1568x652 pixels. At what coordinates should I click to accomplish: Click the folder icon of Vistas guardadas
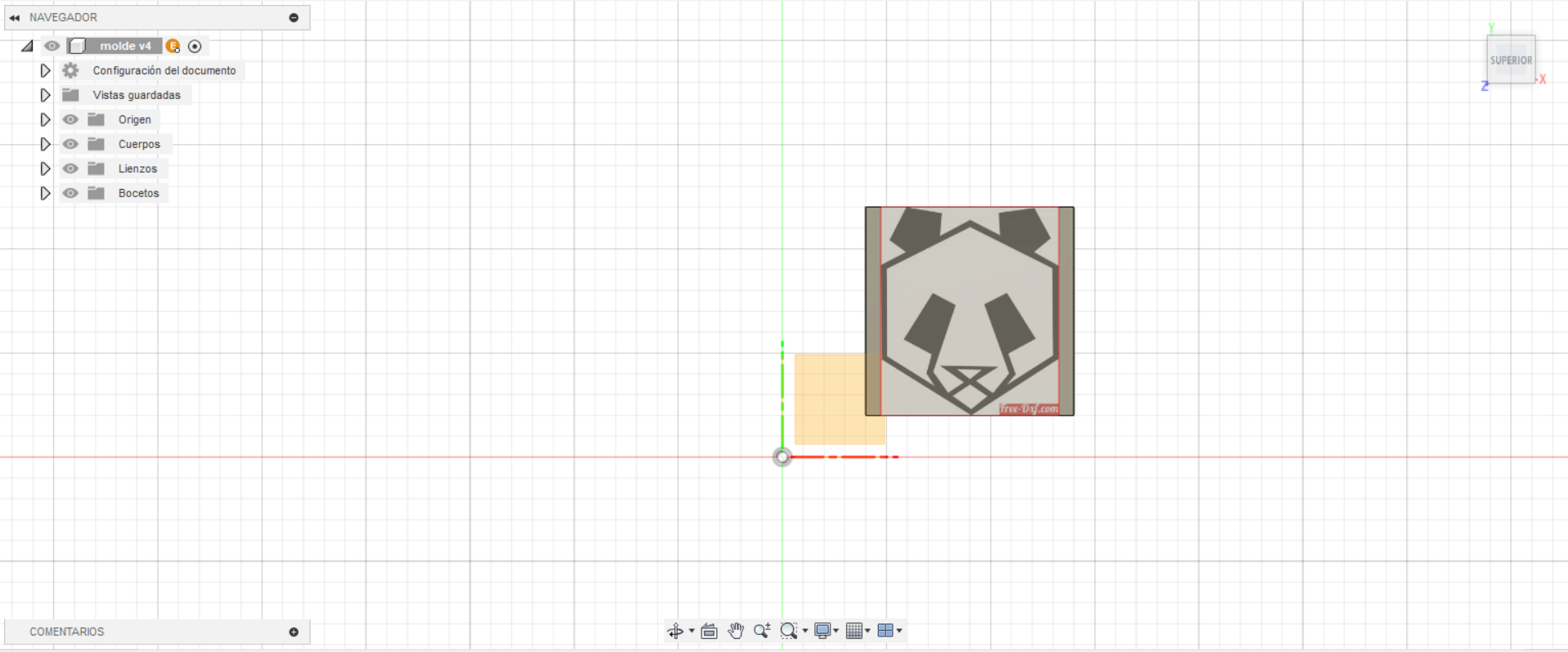coord(70,95)
